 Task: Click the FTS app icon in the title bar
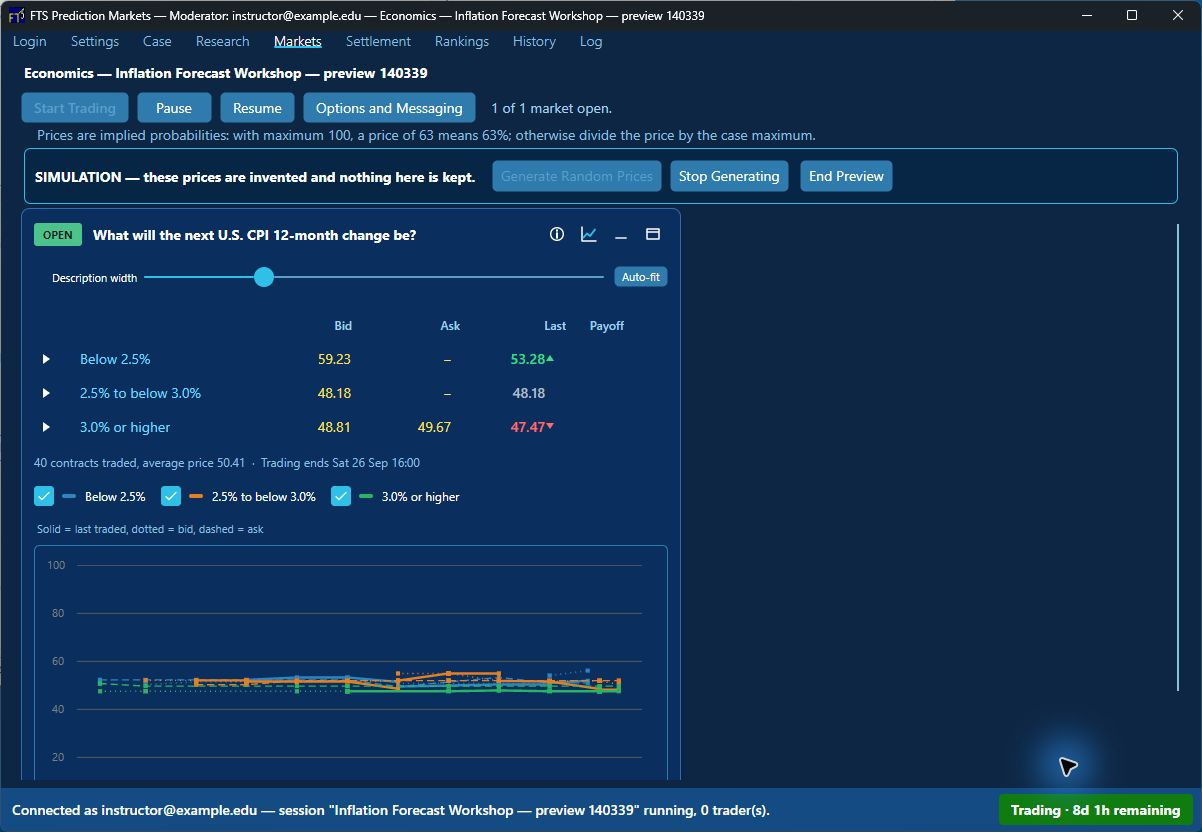pos(16,15)
